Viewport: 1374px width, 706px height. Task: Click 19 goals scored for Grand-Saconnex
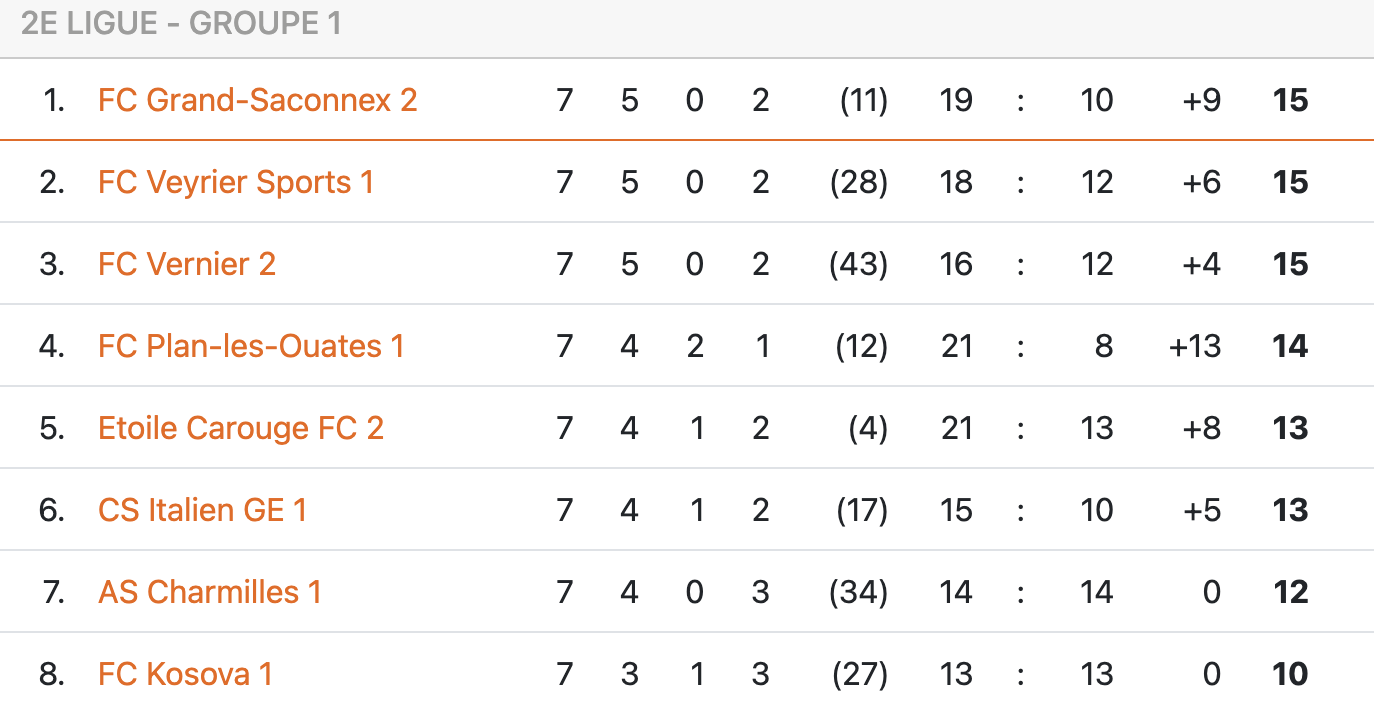coord(956,100)
